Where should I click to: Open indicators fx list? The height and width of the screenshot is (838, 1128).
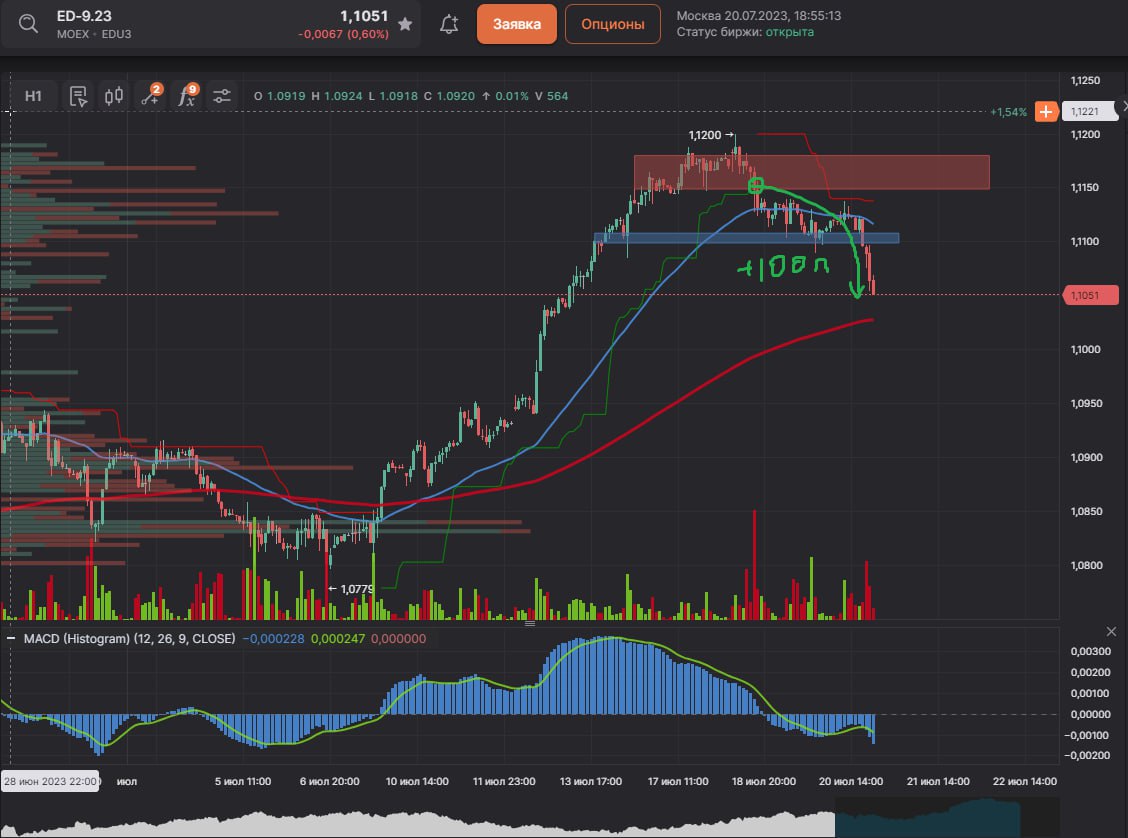(x=186, y=96)
